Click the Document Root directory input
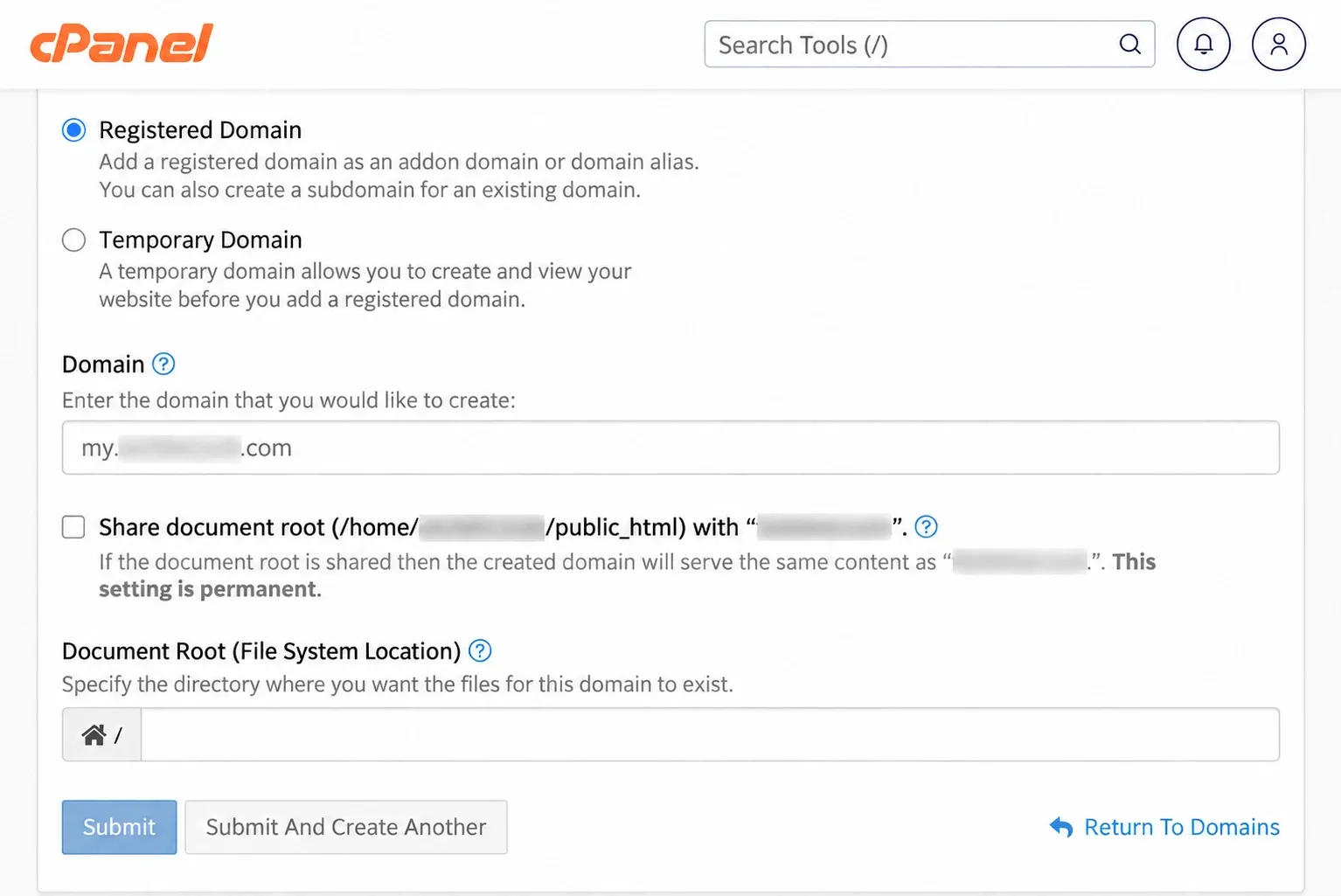This screenshot has height=896, width=1341. point(710,734)
